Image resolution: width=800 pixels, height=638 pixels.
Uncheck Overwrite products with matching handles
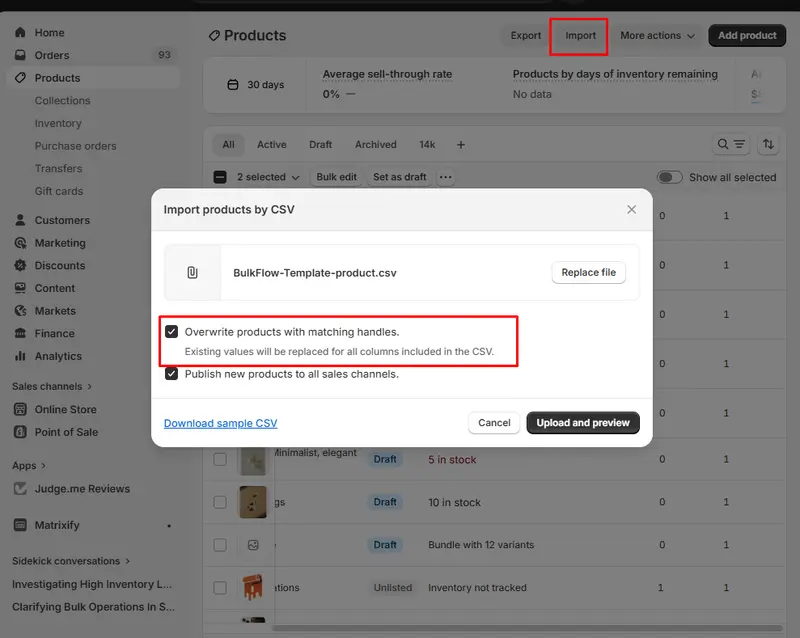coord(172,332)
